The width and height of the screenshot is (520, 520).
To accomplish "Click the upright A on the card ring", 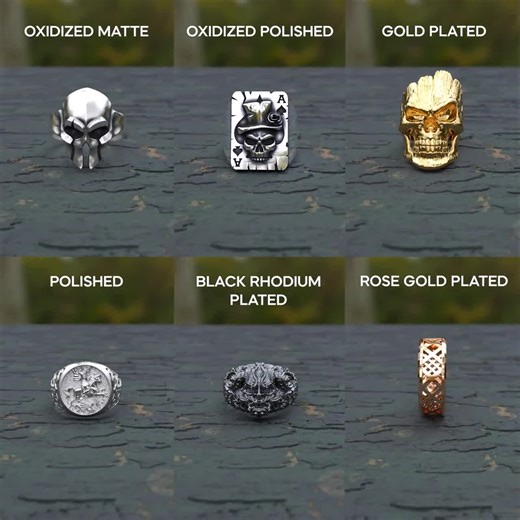I will click(282, 99).
